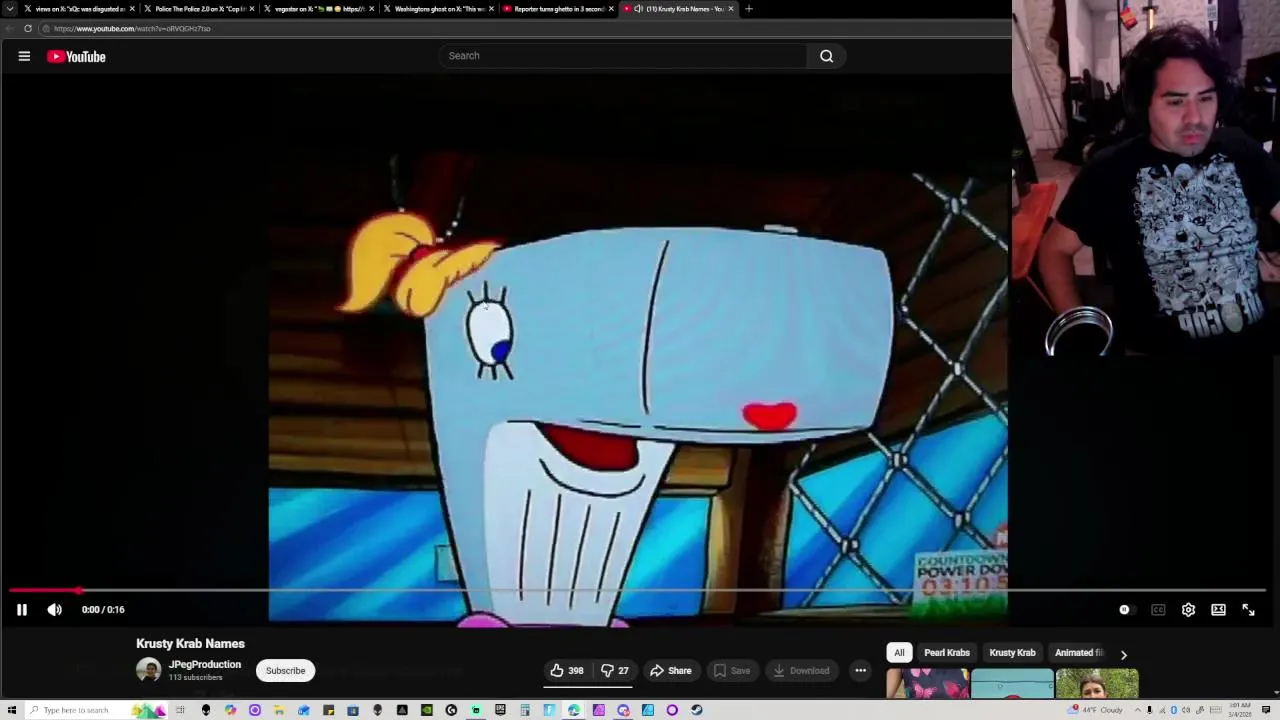Open the YouTube hamburger guide menu
This screenshot has width=1280, height=720.
click(x=24, y=57)
